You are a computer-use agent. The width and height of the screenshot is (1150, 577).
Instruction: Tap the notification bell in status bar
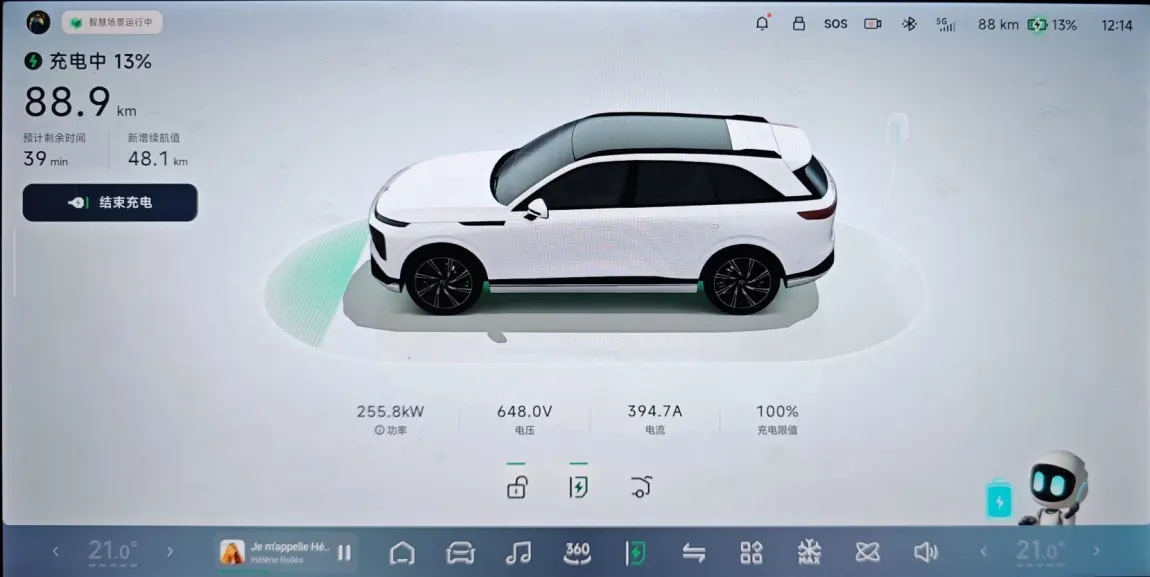click(x=763, y=24)
